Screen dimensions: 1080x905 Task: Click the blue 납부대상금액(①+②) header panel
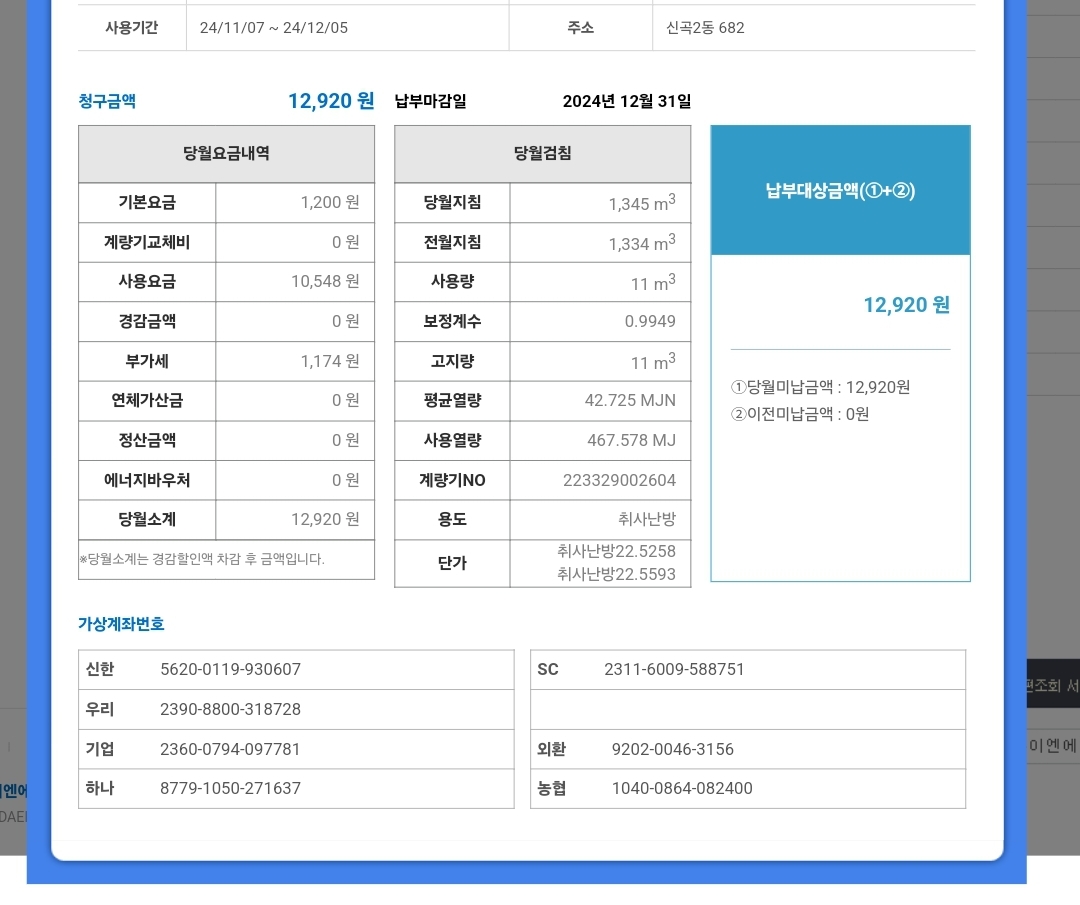tap(840, 191)
